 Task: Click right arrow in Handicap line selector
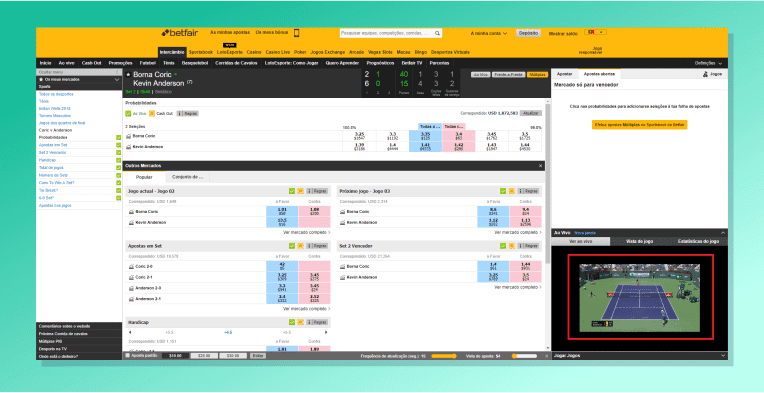pos(326,332)
